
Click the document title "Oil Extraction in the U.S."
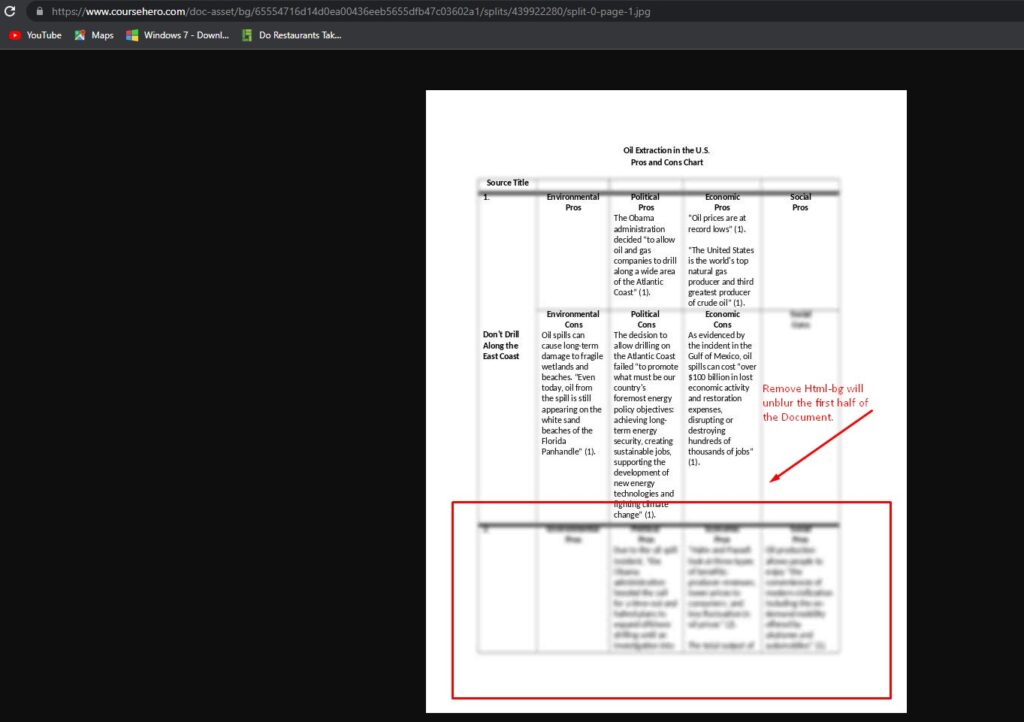click(666, 150)
